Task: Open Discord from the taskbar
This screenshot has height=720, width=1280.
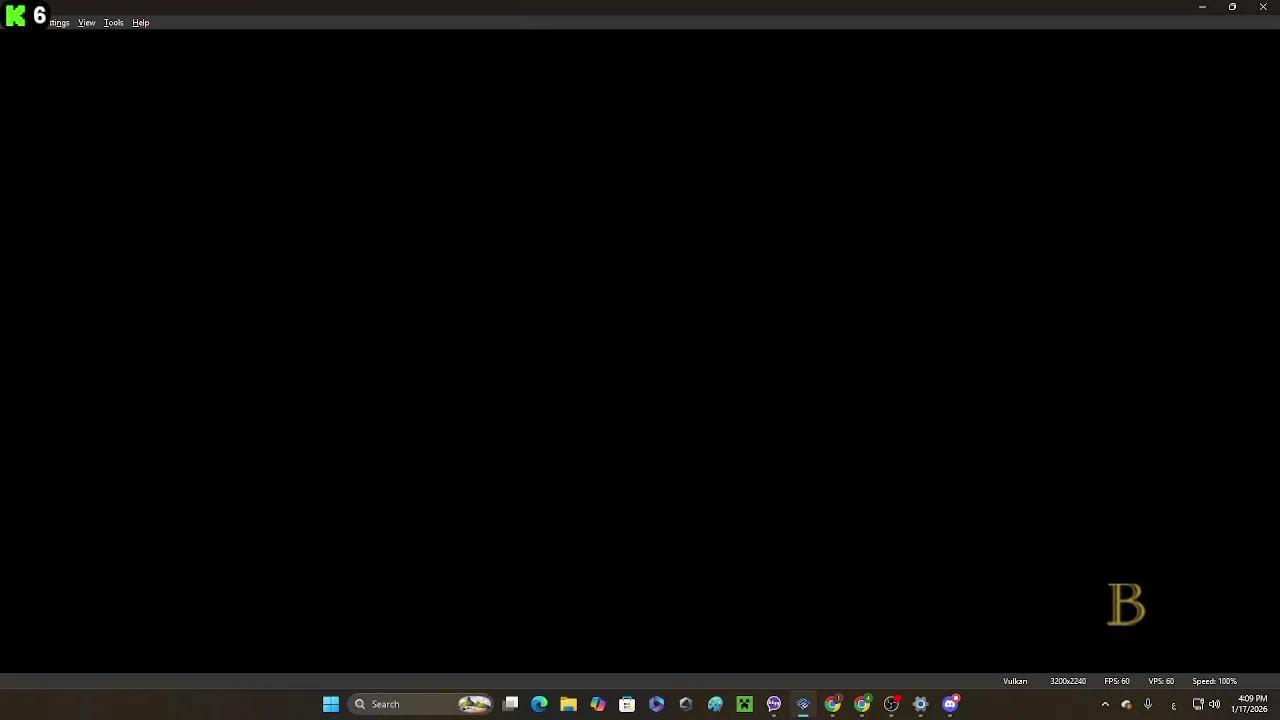Action: [x=950, y=704]
